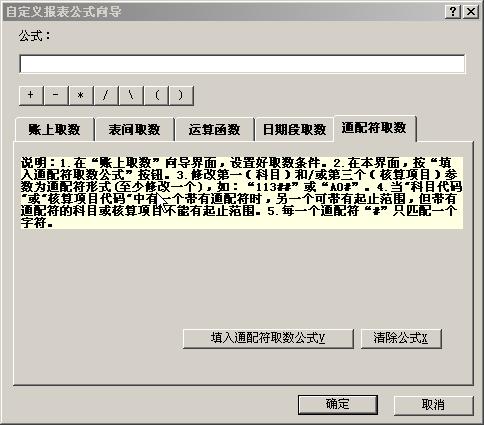Click the 说明 instruction text area

click(x=242, y=193)
